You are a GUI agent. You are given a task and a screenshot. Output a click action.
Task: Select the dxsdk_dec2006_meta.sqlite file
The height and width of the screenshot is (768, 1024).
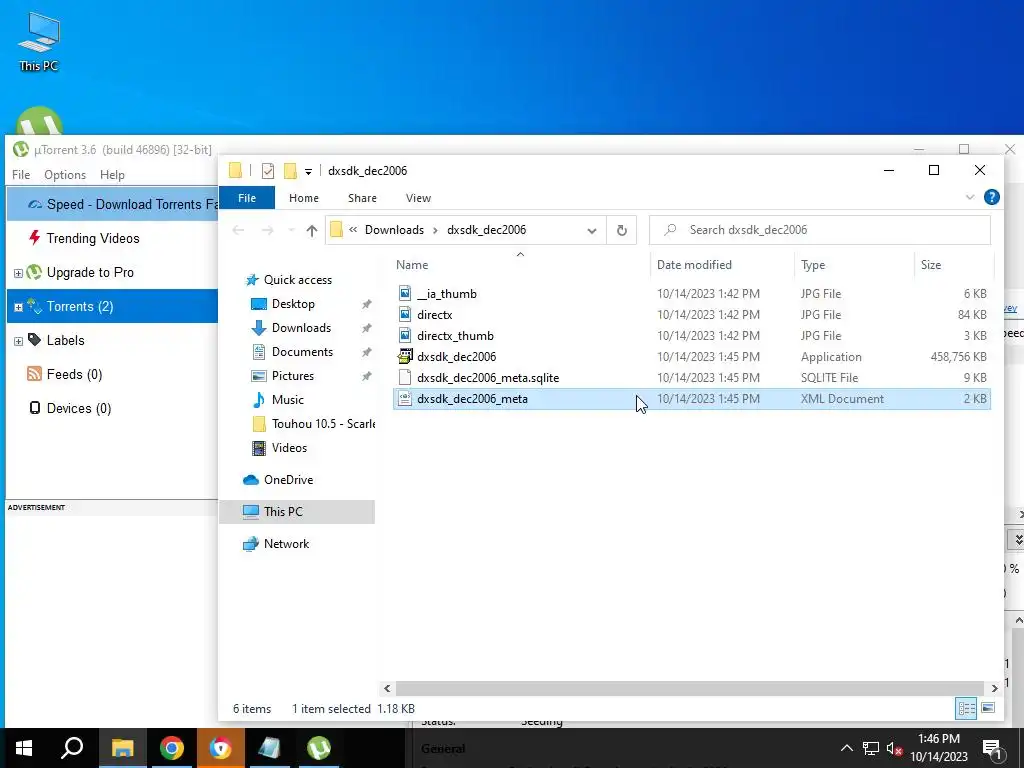[x=692, y=377]
